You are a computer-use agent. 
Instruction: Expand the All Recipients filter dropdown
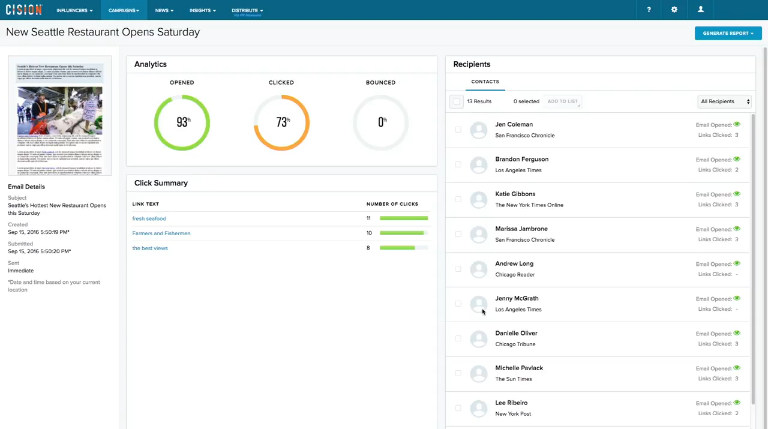click(725, 101)
